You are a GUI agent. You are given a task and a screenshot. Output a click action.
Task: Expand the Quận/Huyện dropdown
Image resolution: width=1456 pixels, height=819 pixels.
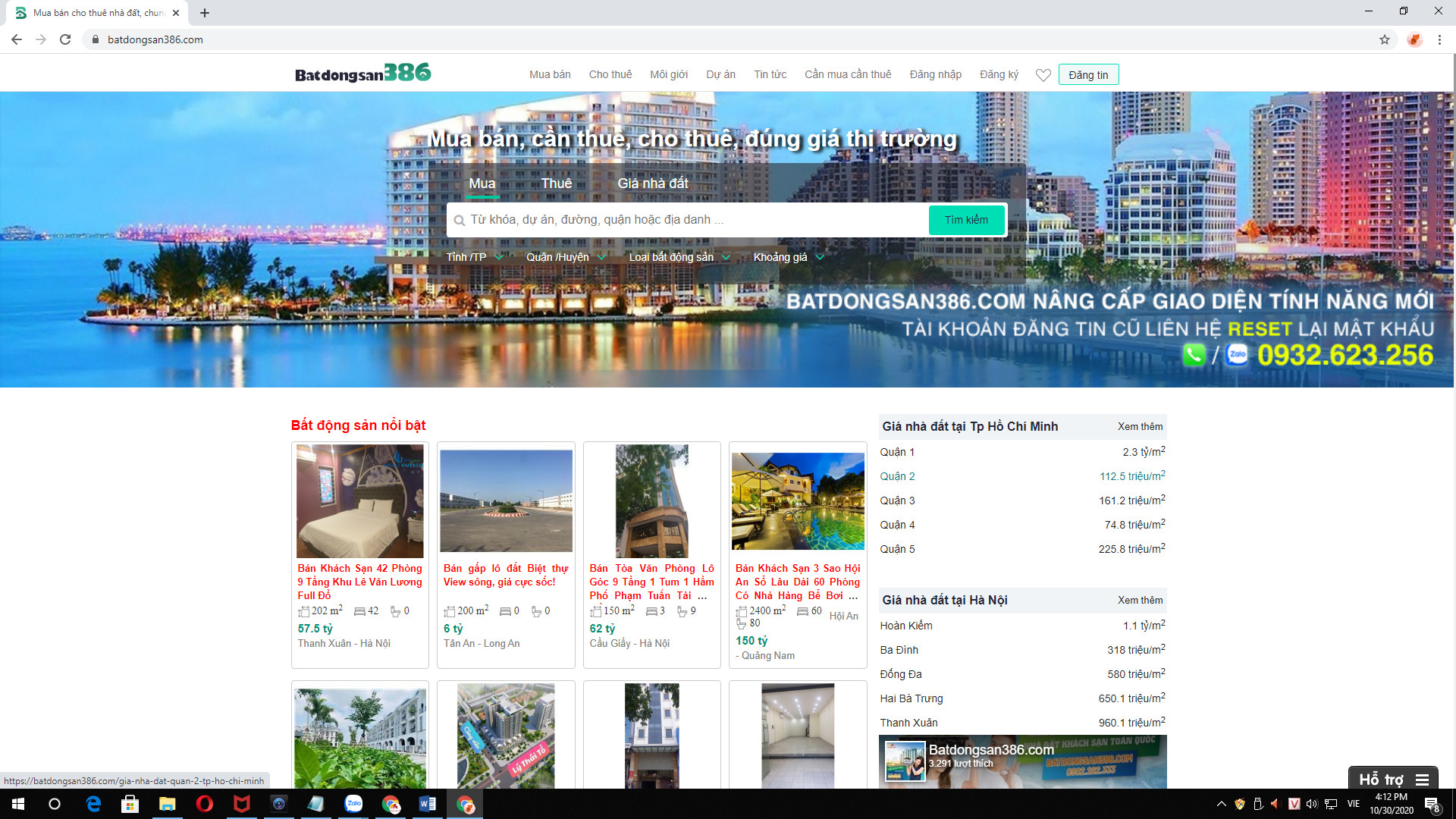pos(566,257)
